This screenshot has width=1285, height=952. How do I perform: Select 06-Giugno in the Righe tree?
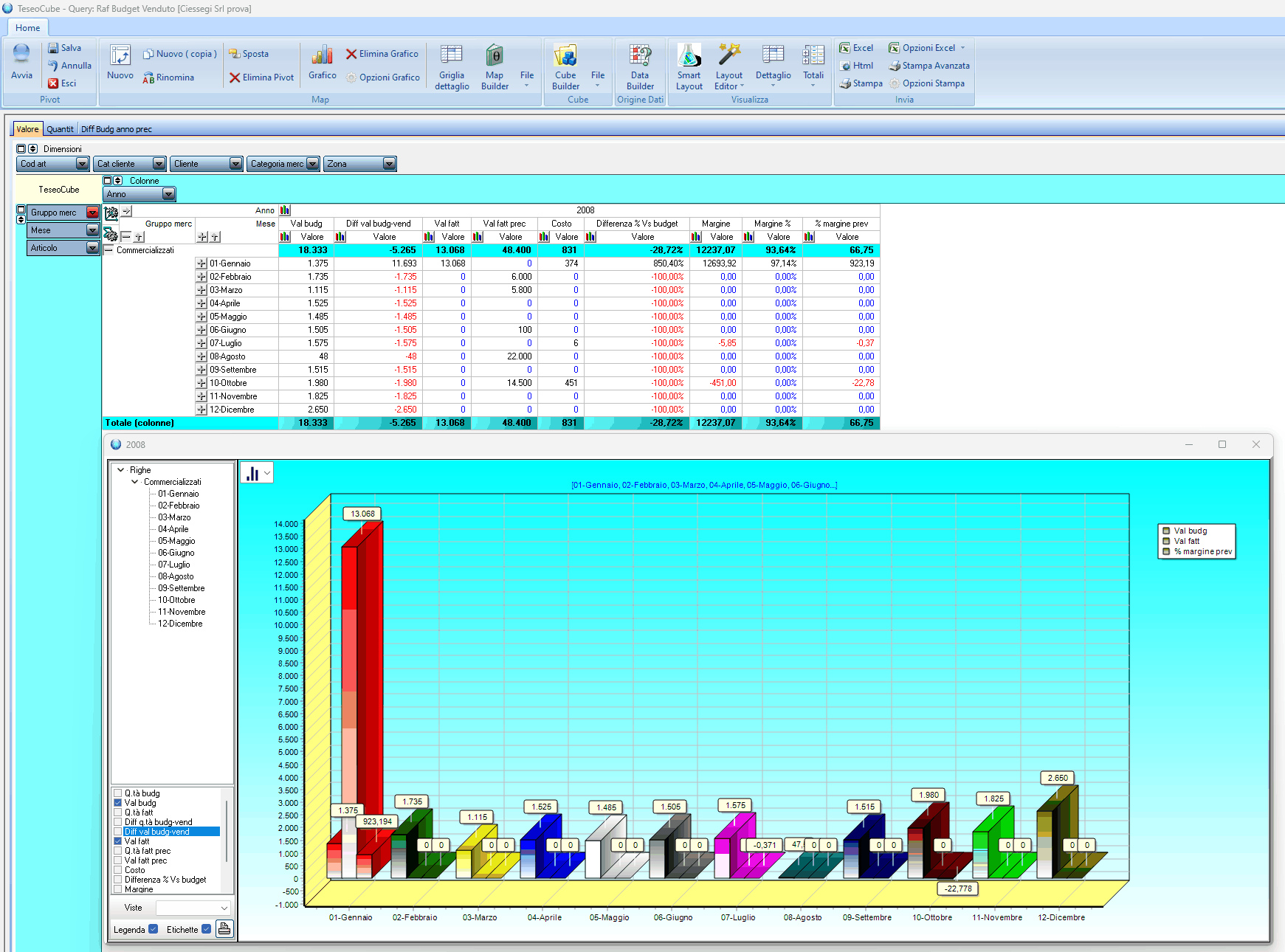pos(176,553)
